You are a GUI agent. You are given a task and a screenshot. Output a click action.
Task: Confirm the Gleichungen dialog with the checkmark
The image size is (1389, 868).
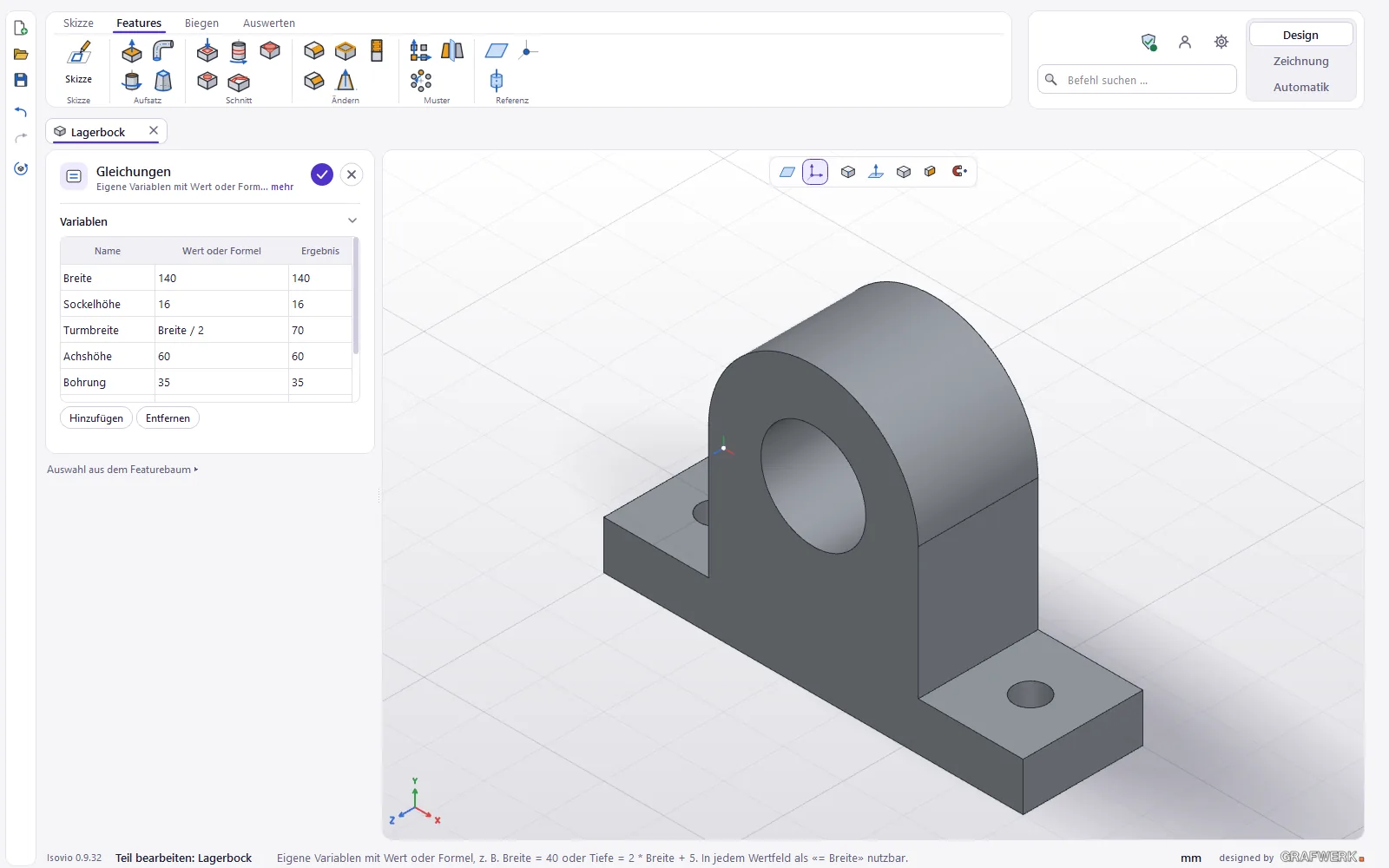pos(322,174)
